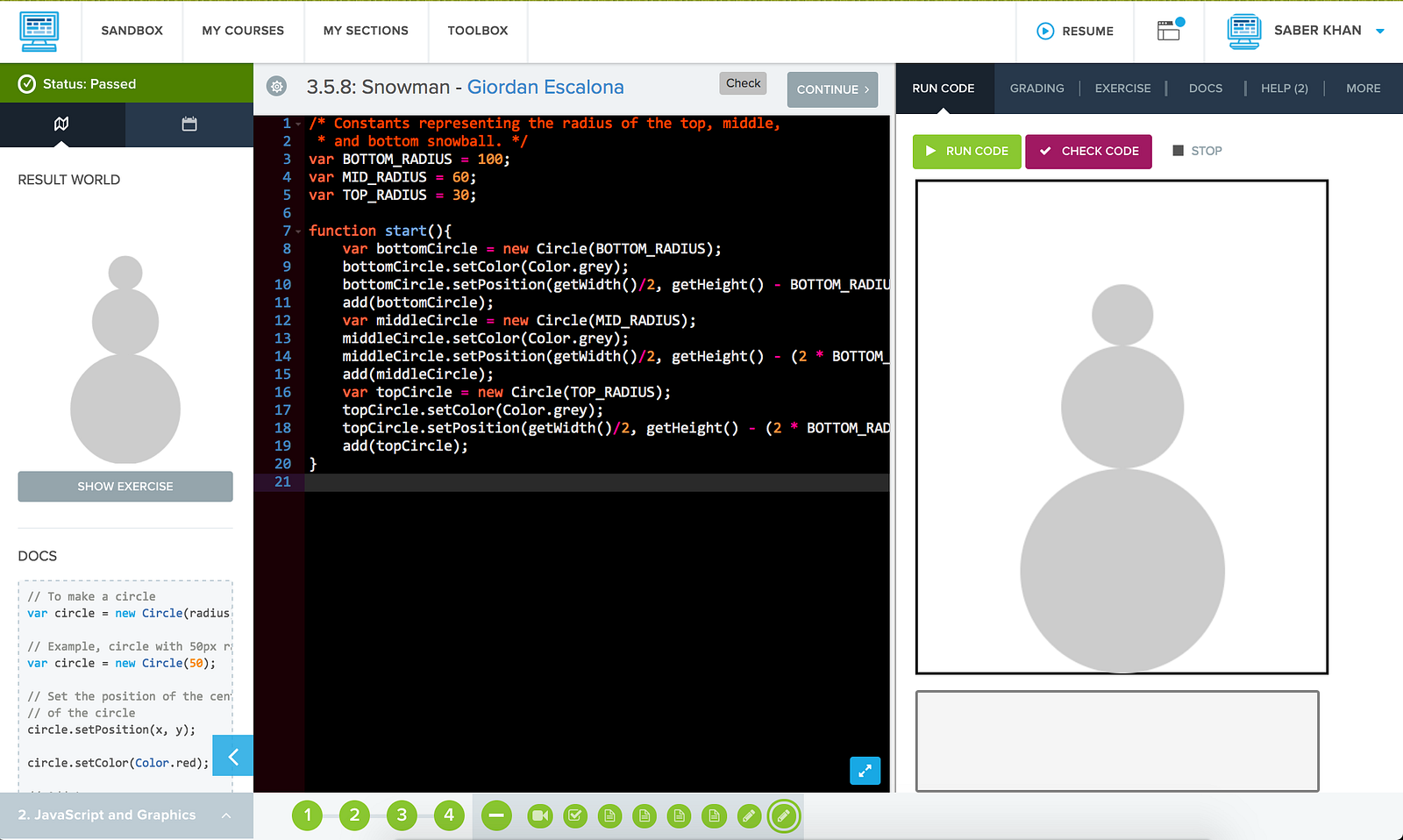Click the Result World snowman preview
Image resolution: width=1403 pixels, height=840 pixels.
[x=125, y=359]
